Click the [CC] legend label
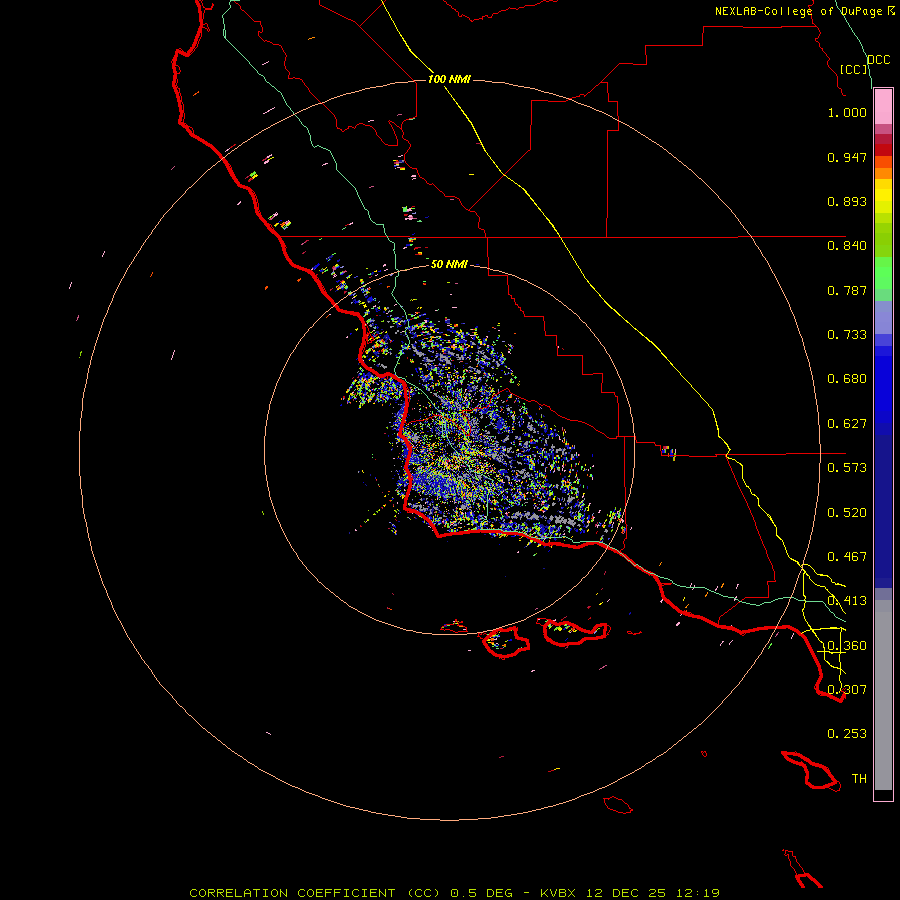 [854, 69]
